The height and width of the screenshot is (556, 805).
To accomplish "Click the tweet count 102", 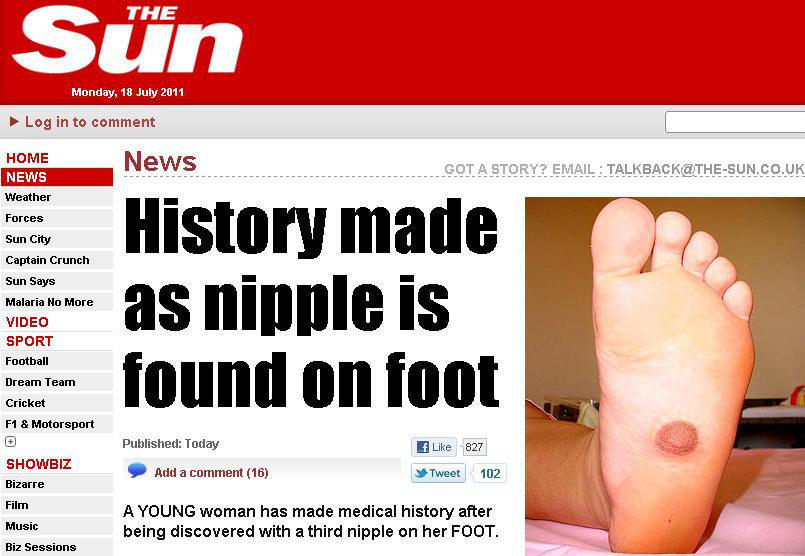I will click(490, 473).
